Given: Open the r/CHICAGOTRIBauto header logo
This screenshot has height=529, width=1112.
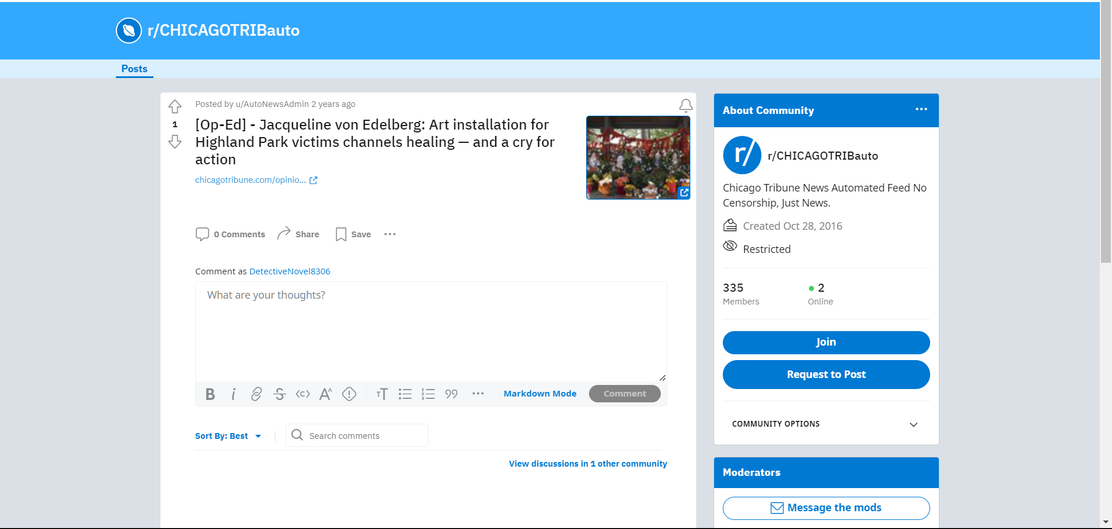Looking at the screenshot, I should click(128, 30).
